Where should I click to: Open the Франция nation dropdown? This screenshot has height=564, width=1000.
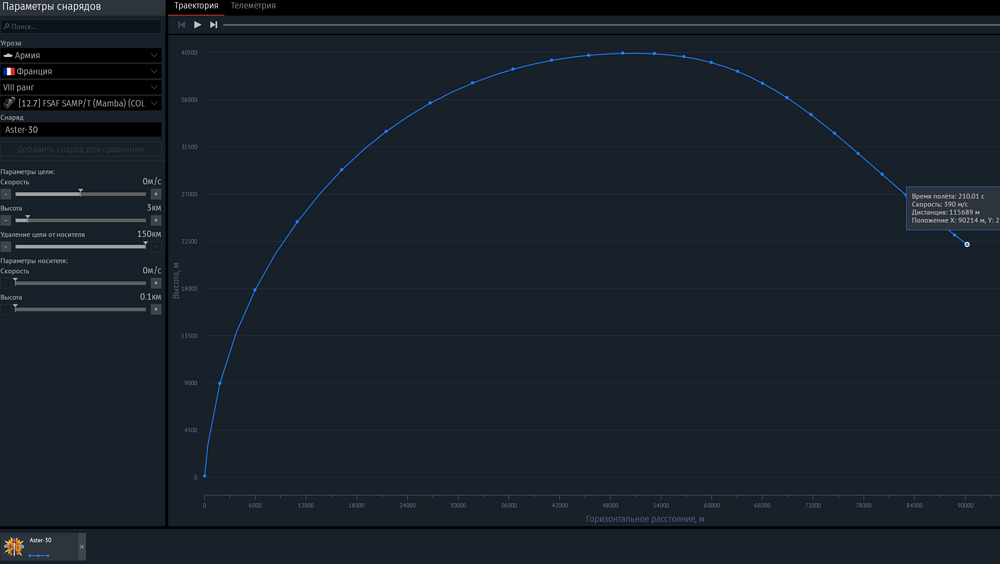tap(81, 71)
